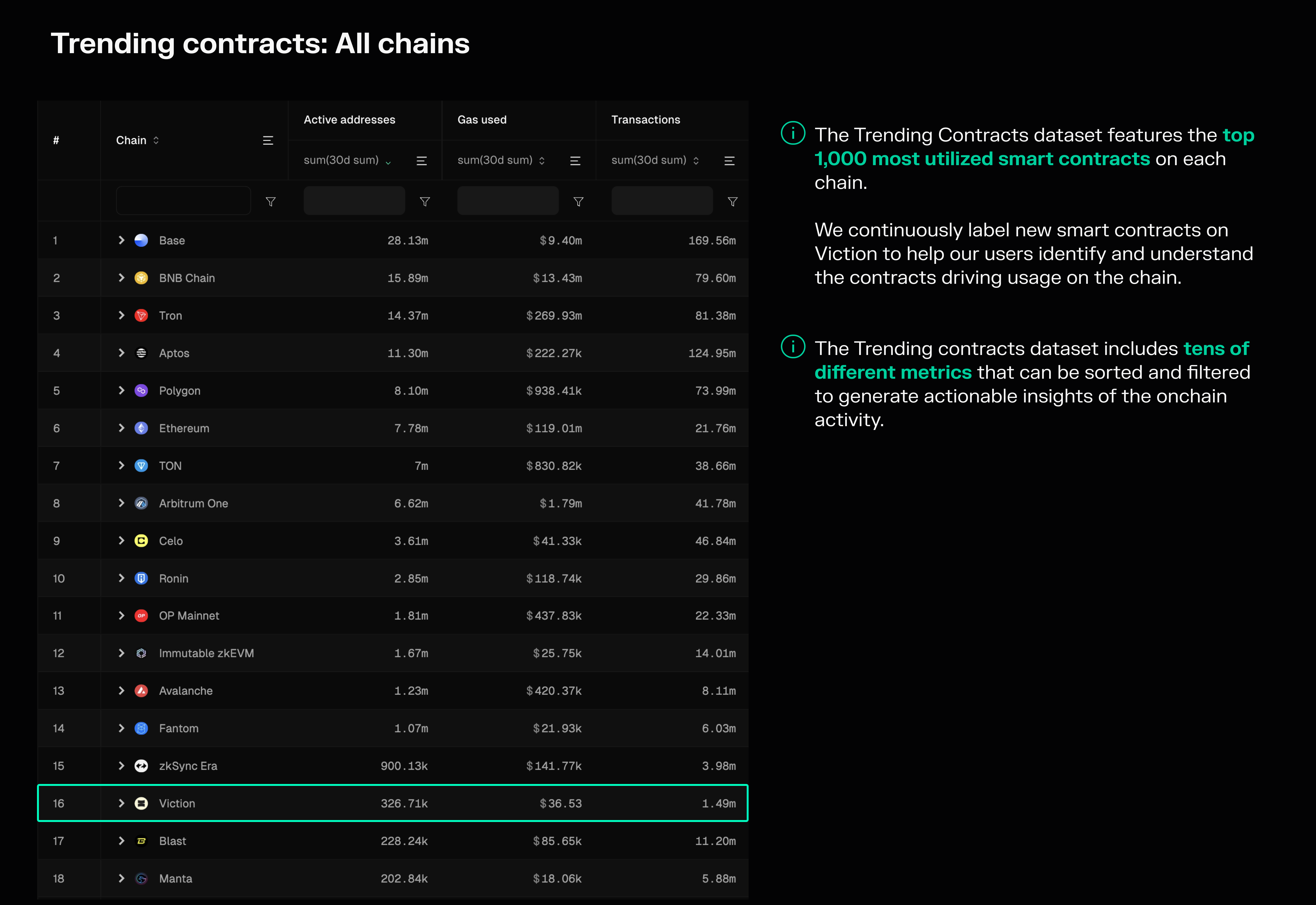Type in the Chain filter text field
The width and height of the screenshot is (1316, 905).
[183, 201]
